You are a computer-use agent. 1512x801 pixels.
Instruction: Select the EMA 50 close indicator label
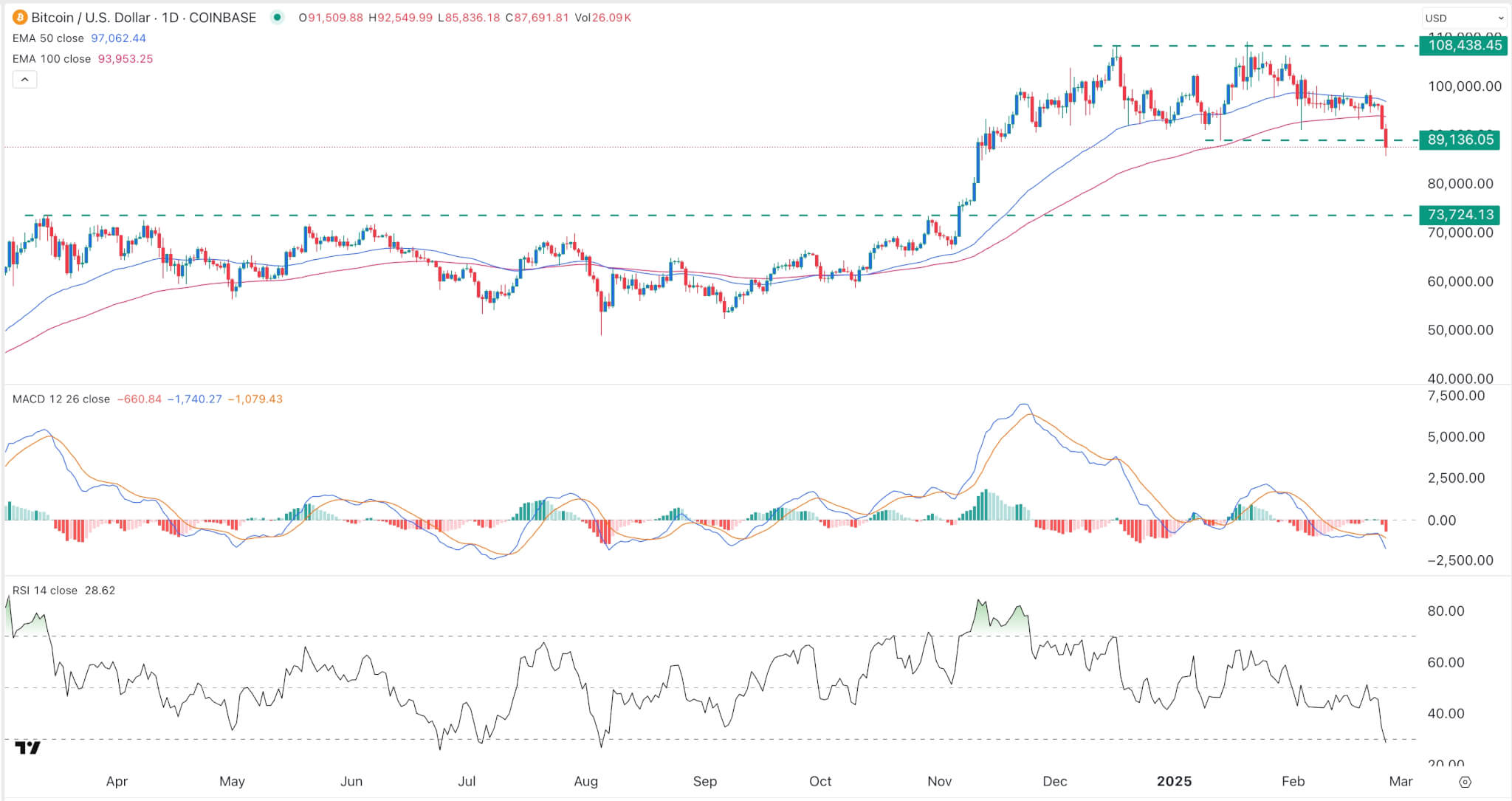tap(48, 38)
